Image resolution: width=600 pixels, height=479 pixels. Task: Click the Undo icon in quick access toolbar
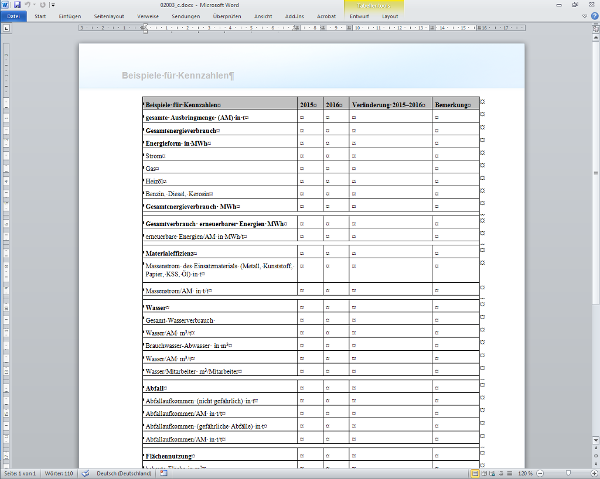[x=28, y=5]
